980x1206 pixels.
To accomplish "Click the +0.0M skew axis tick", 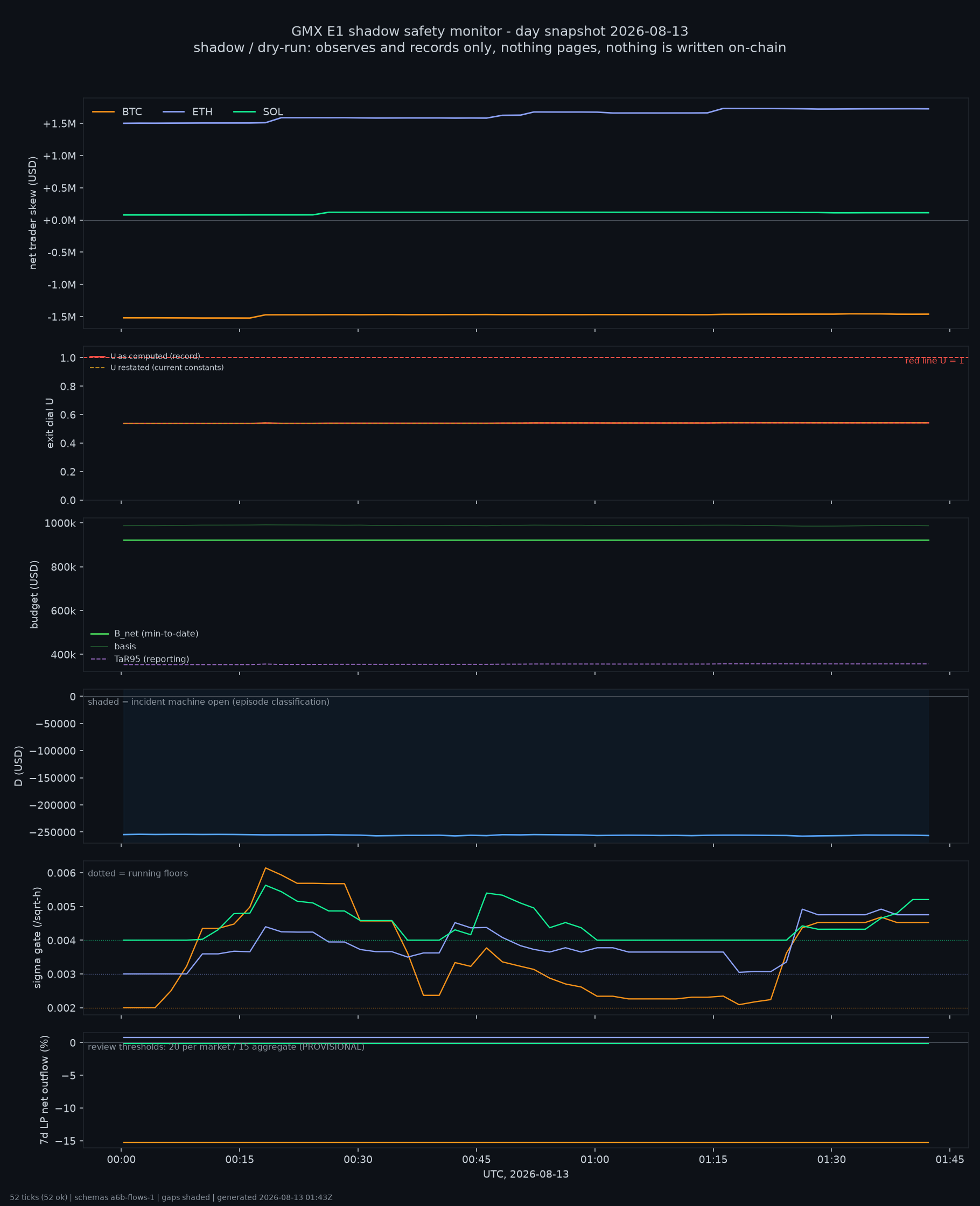I will [59, 221].
